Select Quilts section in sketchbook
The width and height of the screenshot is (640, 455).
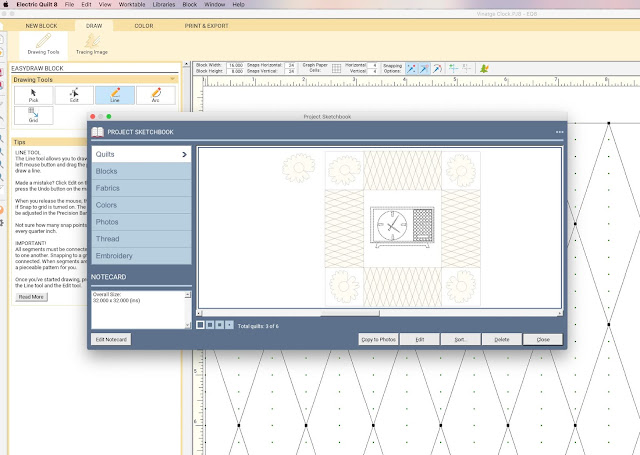[x=141, y=154]
